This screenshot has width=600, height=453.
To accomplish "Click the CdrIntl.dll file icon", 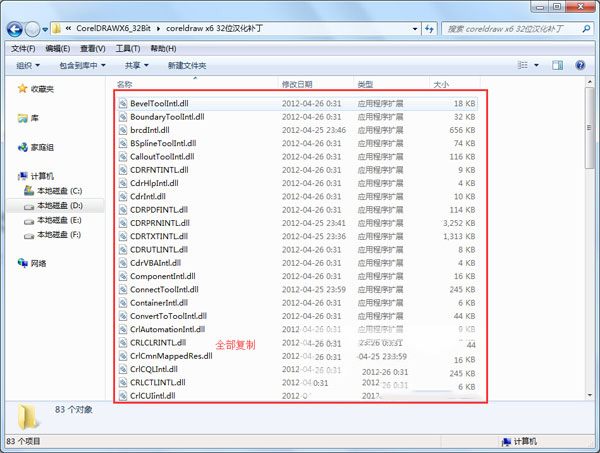I will [123, 196].
